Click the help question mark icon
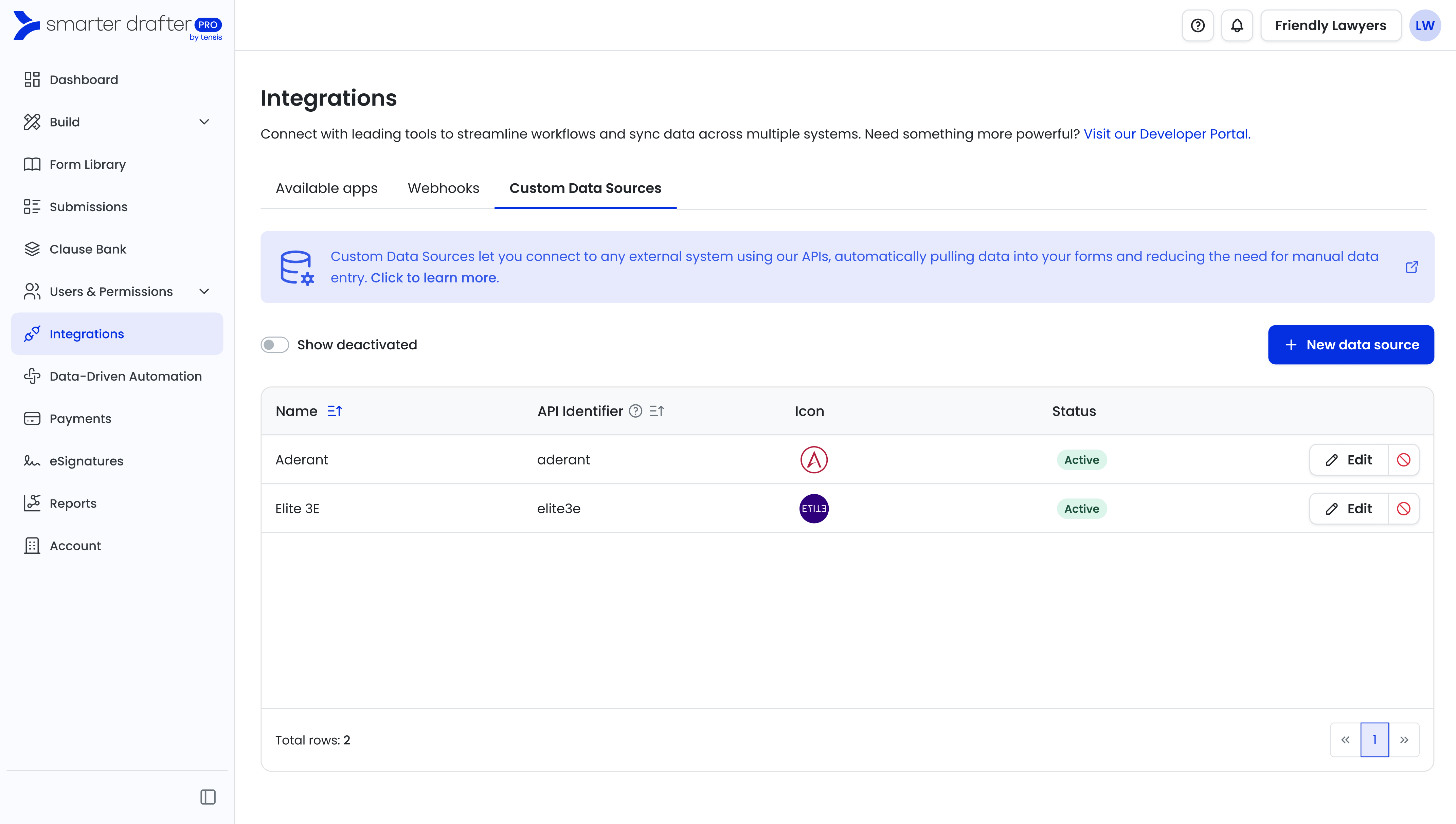This screenshot has height=824, width=1456. (x=1197, y=25)
